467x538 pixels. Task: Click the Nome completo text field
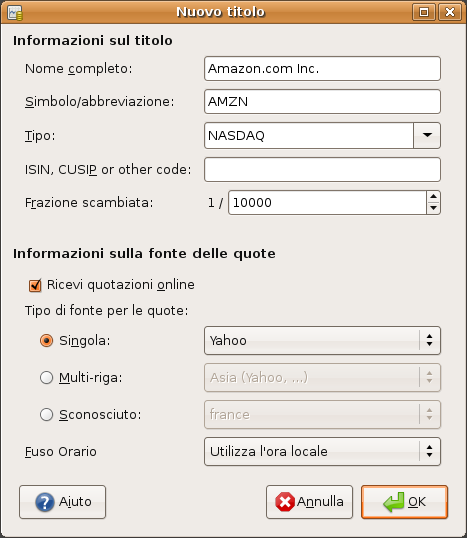322,69
